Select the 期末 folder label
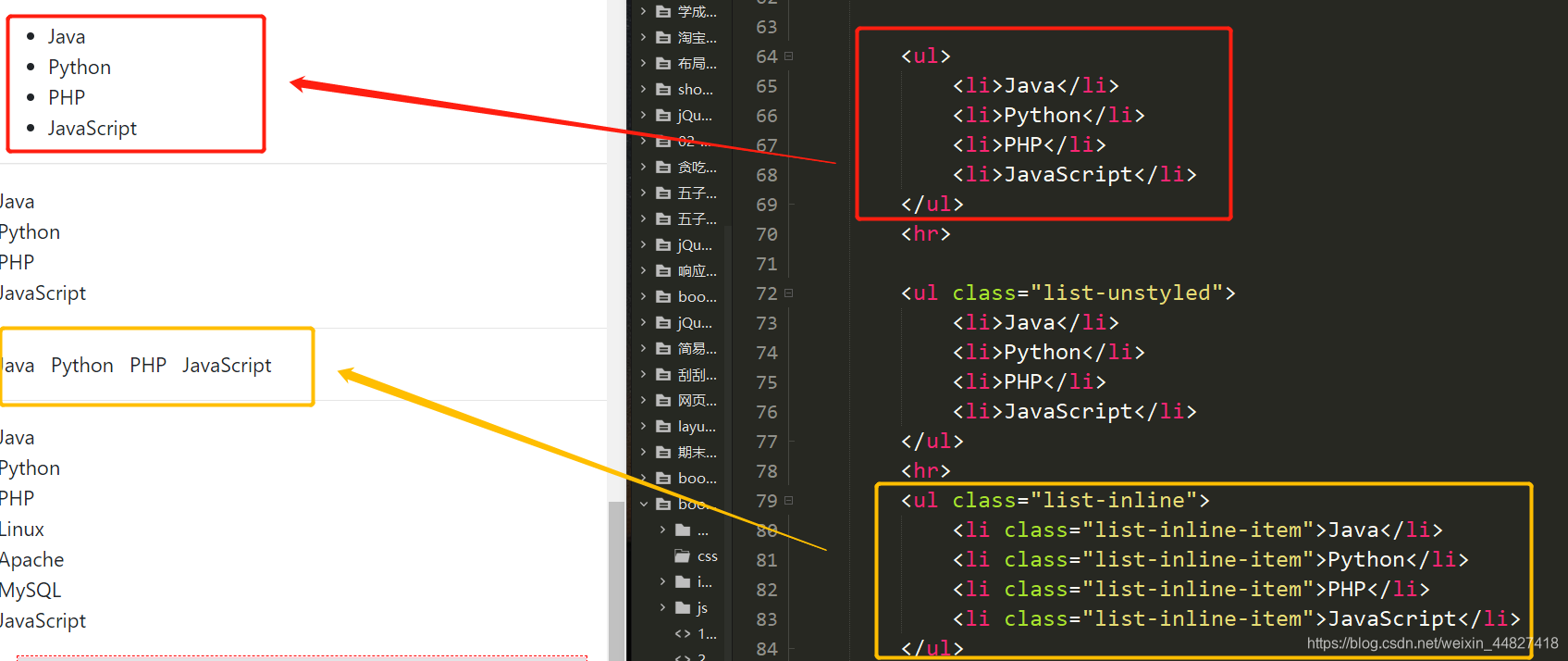The image size is (1568, 661). point(698,453)
